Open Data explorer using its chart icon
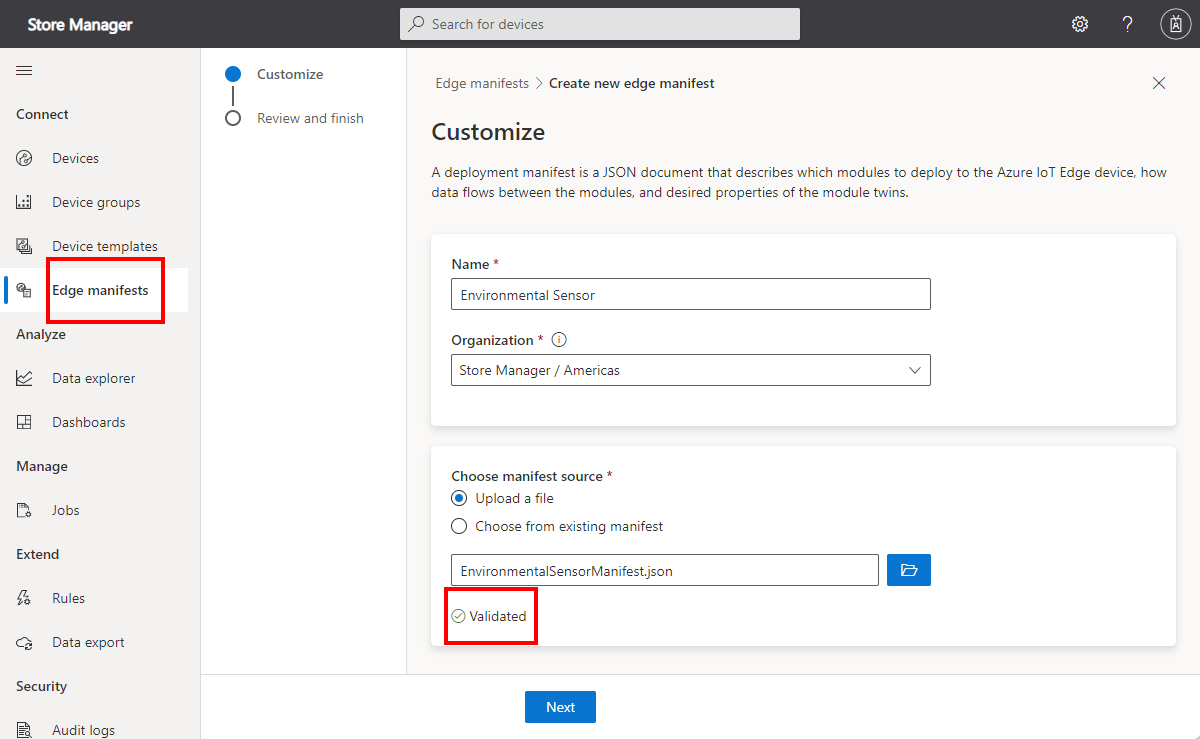The width and height of the screenshot is (1200, 739). (x=22, y=377)
